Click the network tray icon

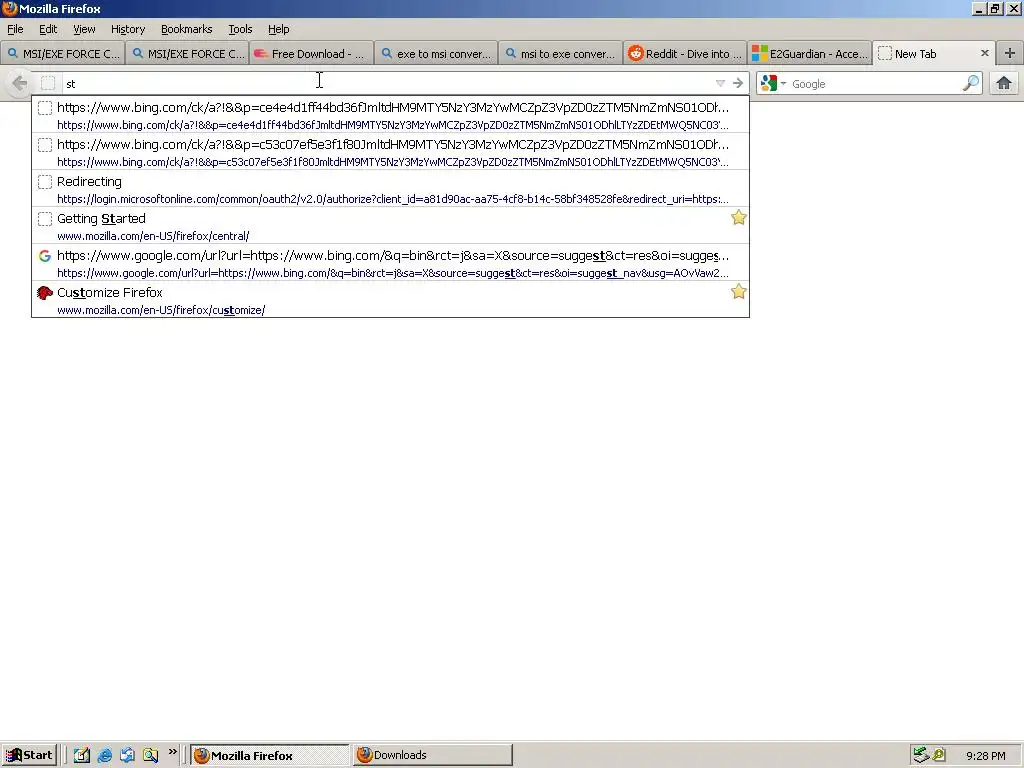921,755
